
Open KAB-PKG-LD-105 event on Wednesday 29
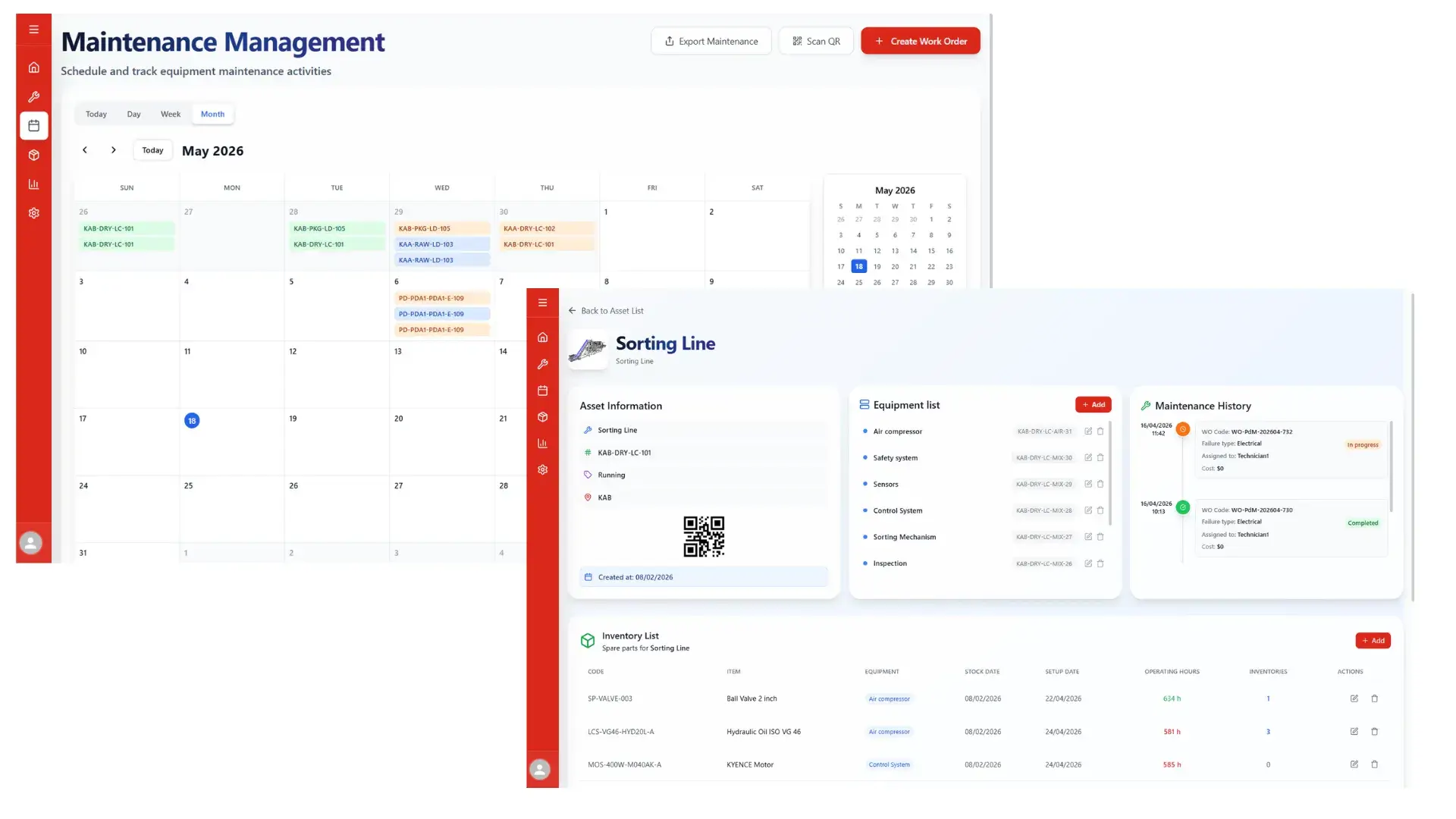(442, 229)
